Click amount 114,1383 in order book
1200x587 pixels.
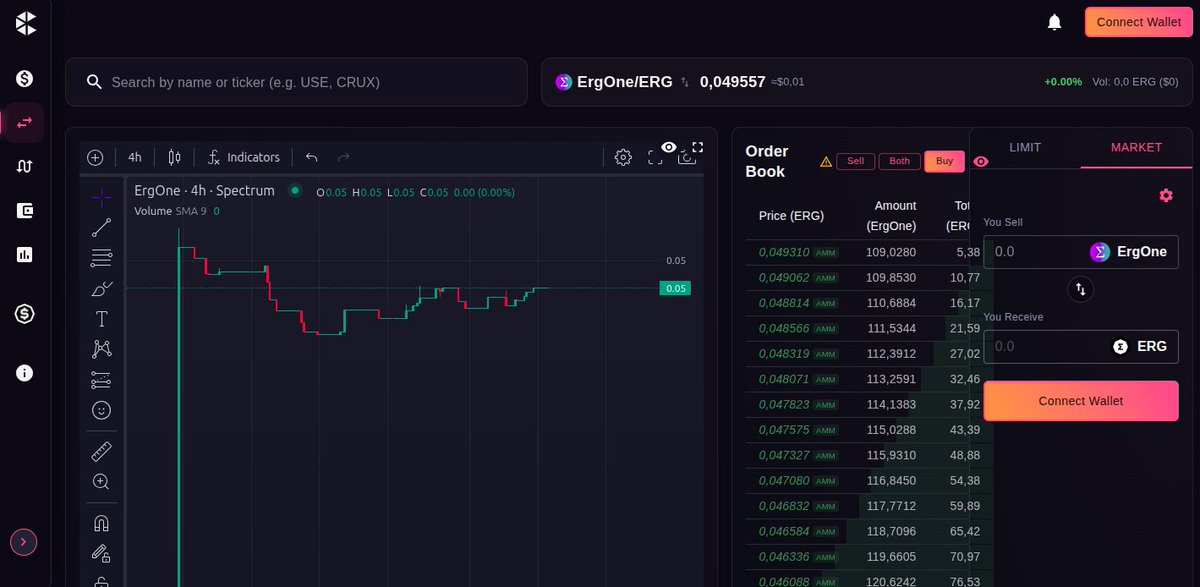[x=890, y=404]
